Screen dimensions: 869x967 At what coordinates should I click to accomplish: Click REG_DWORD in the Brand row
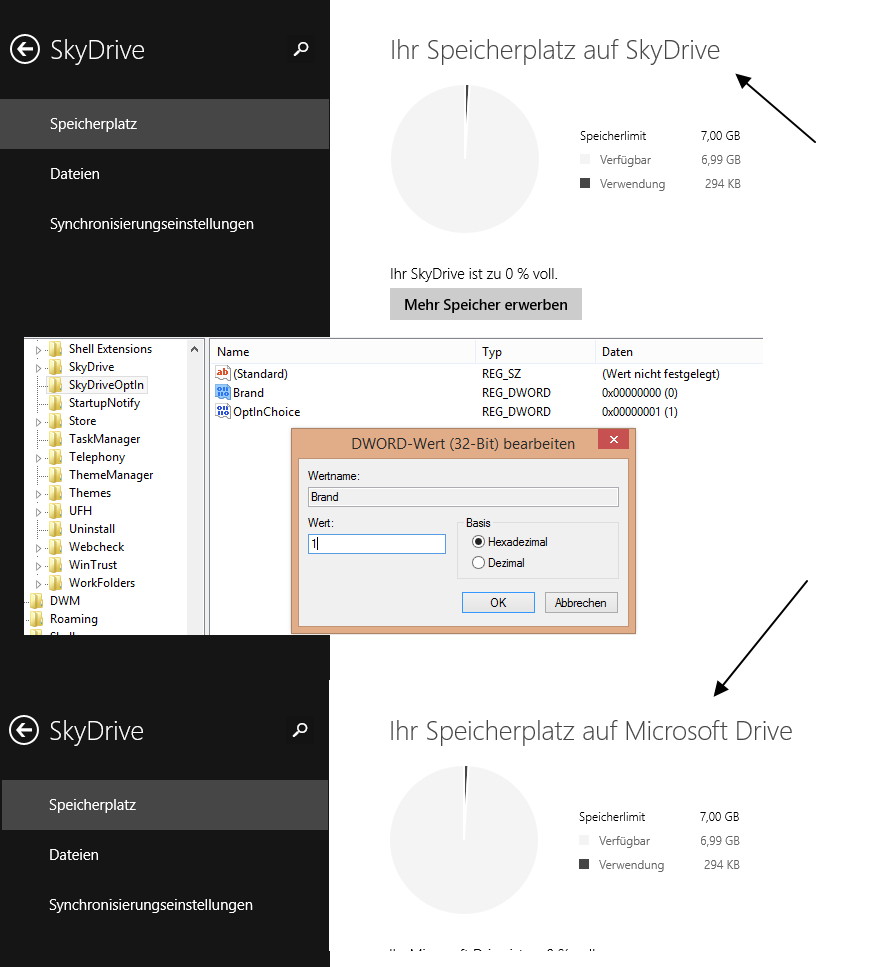click(x=516, y=393)
